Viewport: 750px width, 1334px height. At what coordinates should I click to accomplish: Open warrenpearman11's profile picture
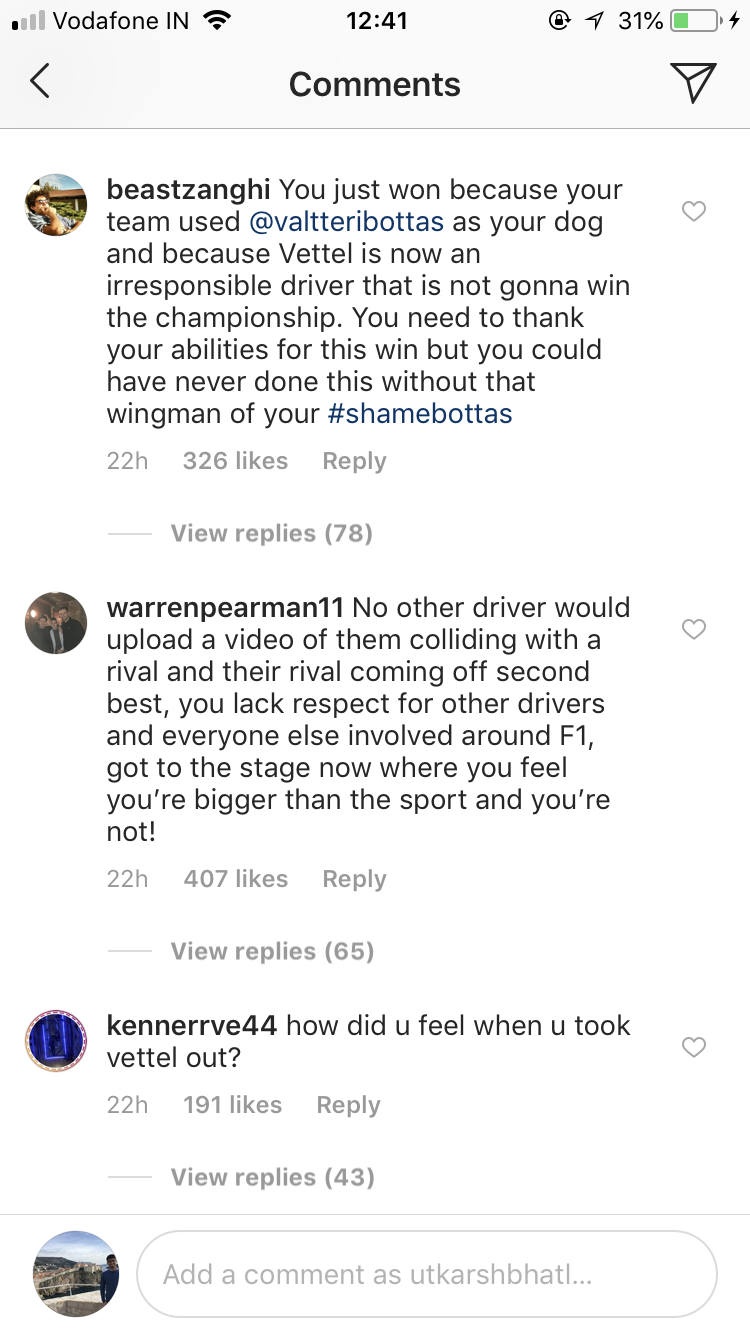click(x=56, y=623)
